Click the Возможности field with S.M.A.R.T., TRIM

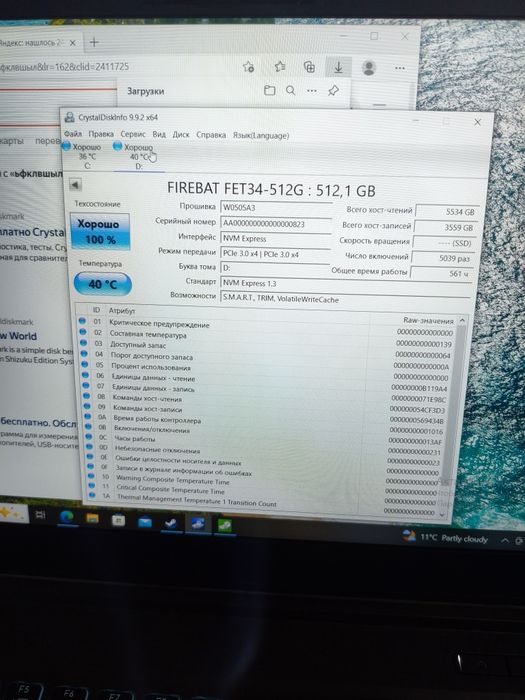[345, 299]
